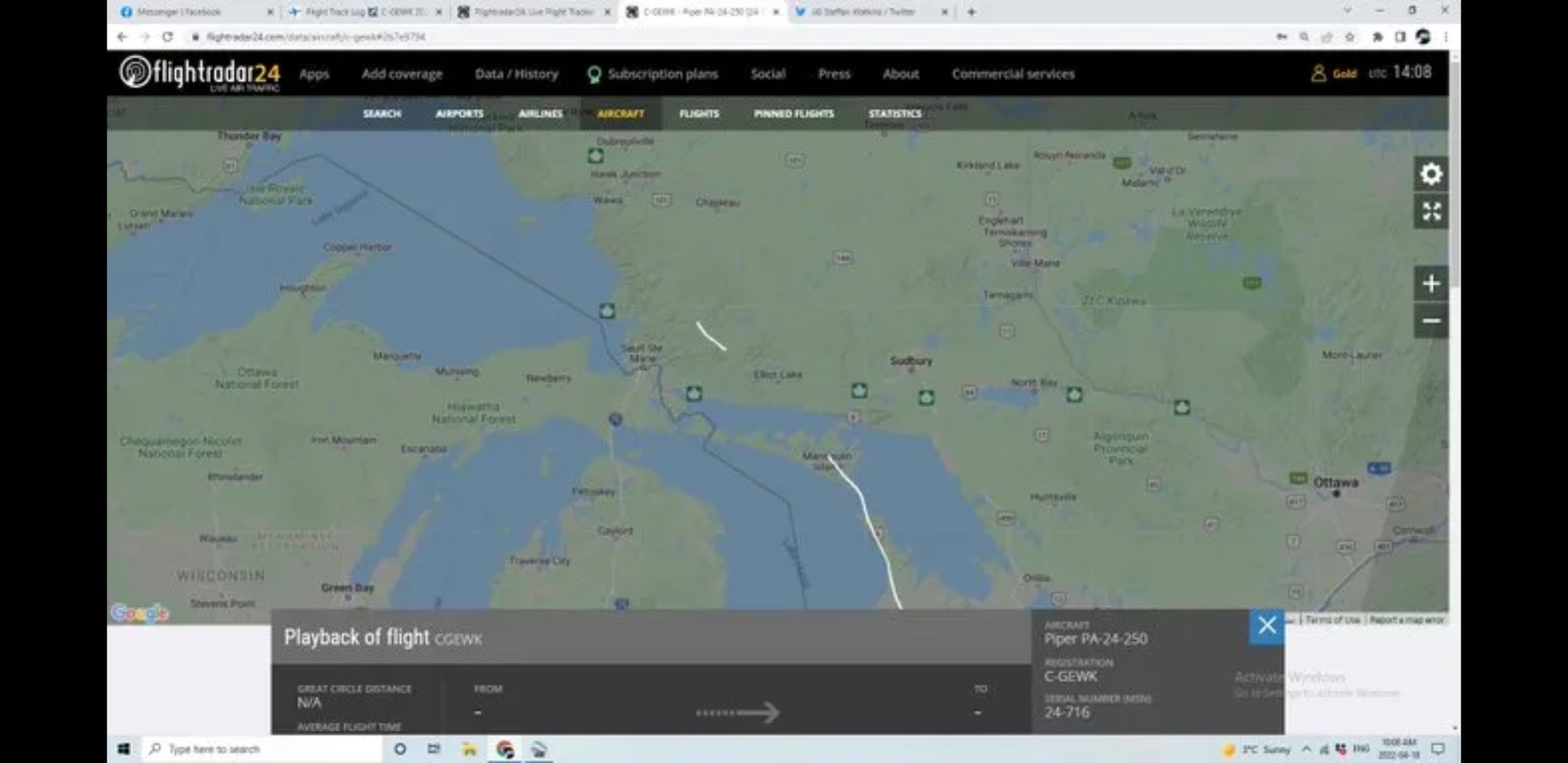This screenshot has width=1568, height=763.
Task: Click the Great Circle Distance N/A value
Action: click(x=309, y=702)
